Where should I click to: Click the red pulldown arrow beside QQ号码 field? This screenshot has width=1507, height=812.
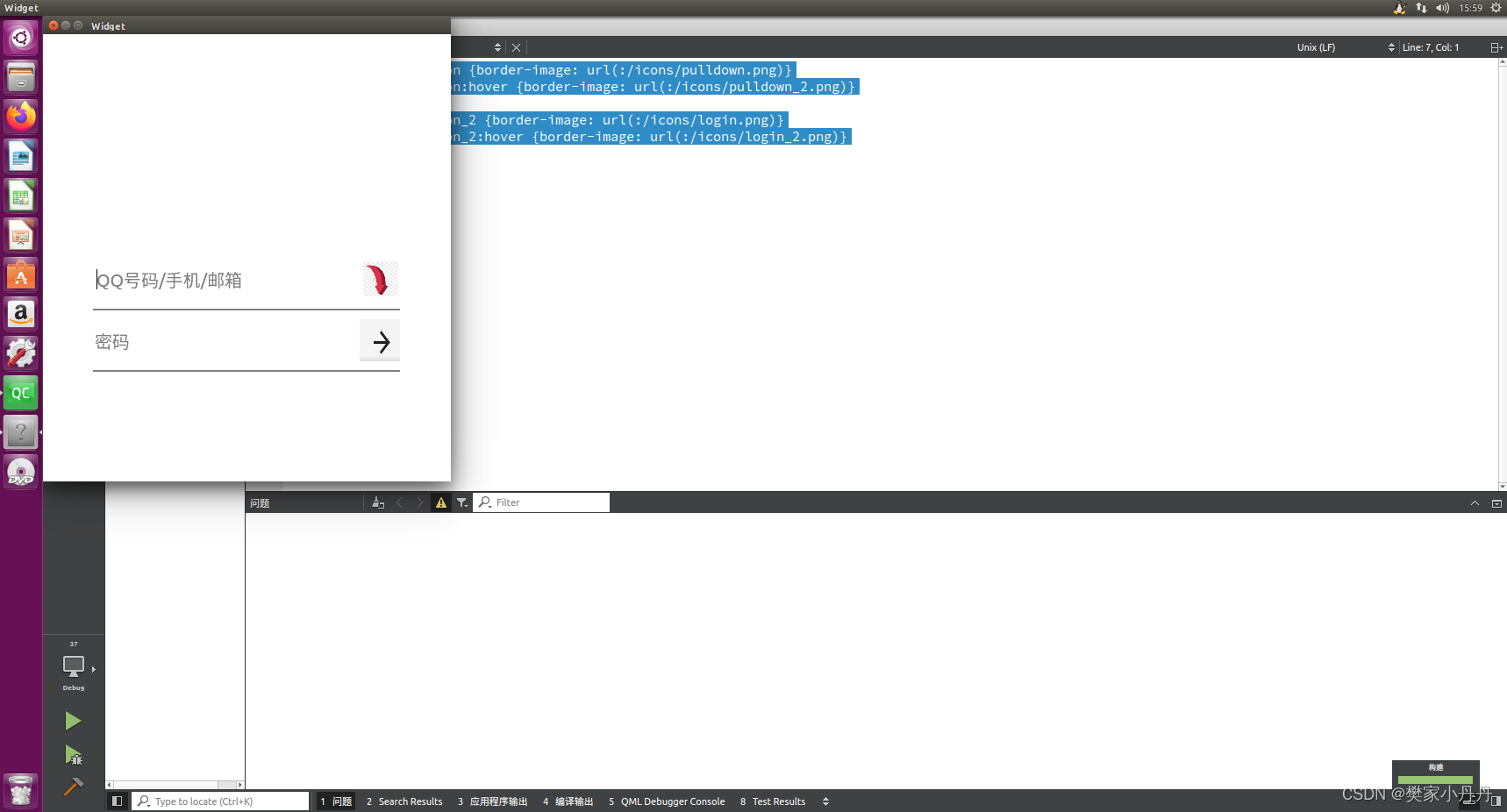(379, 279)
